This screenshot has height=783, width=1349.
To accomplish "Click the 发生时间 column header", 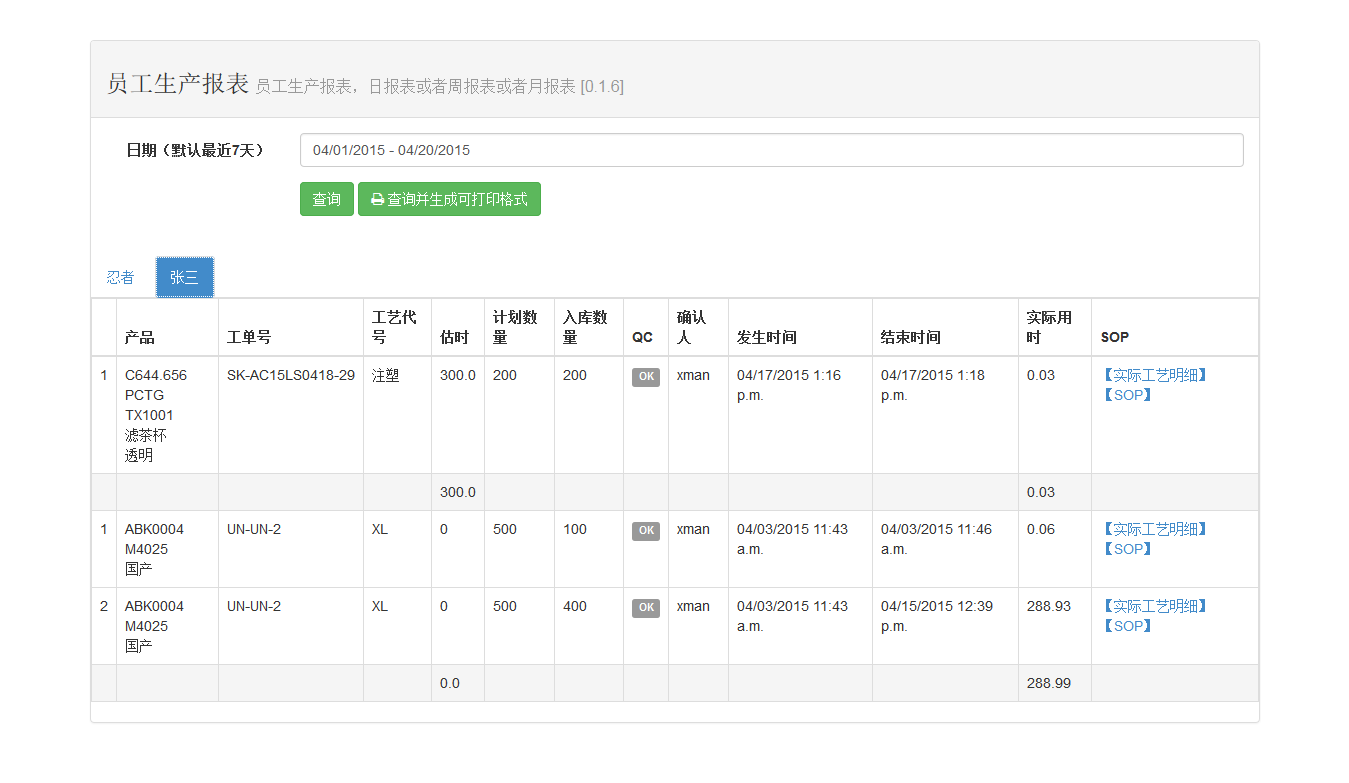I will [x=766, y=337].
